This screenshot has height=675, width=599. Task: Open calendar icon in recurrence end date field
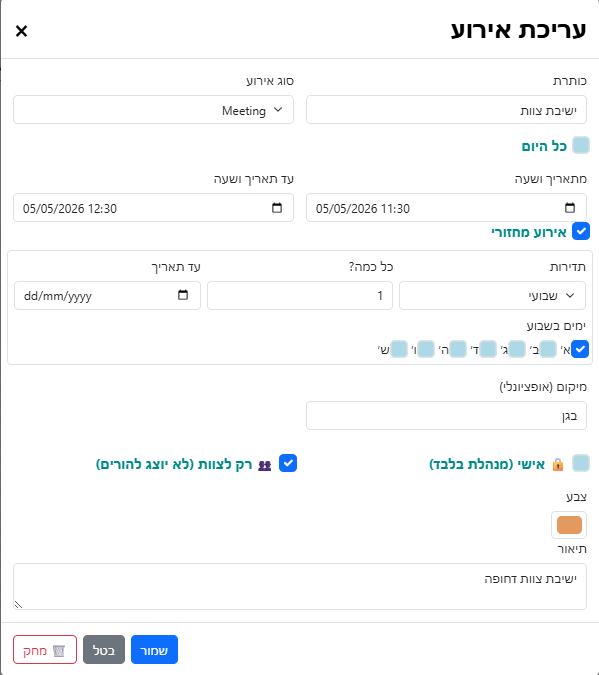click(x=183, y=295)
